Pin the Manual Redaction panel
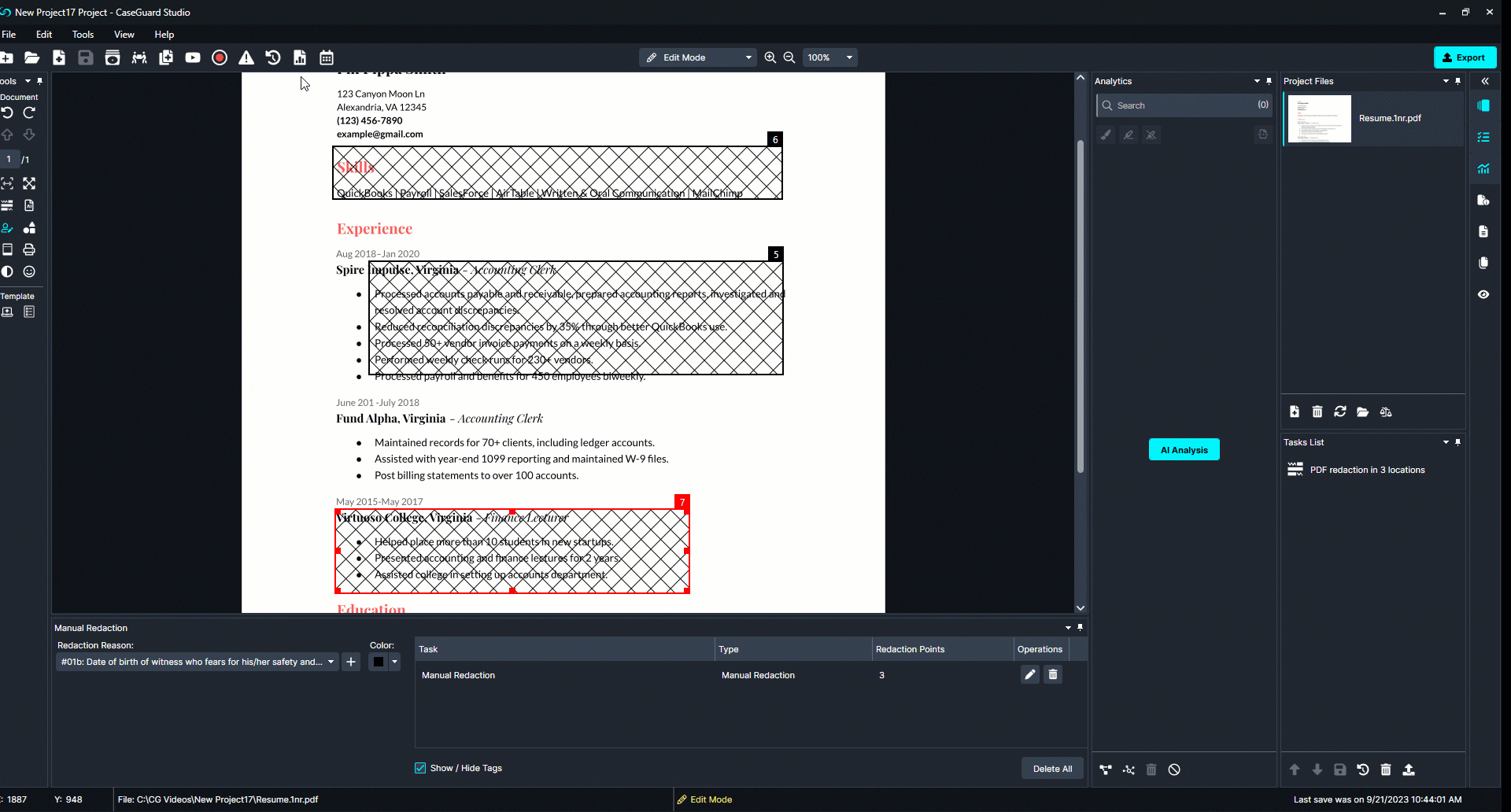This screenshot has height=812, width=1511. point(1081,627)
